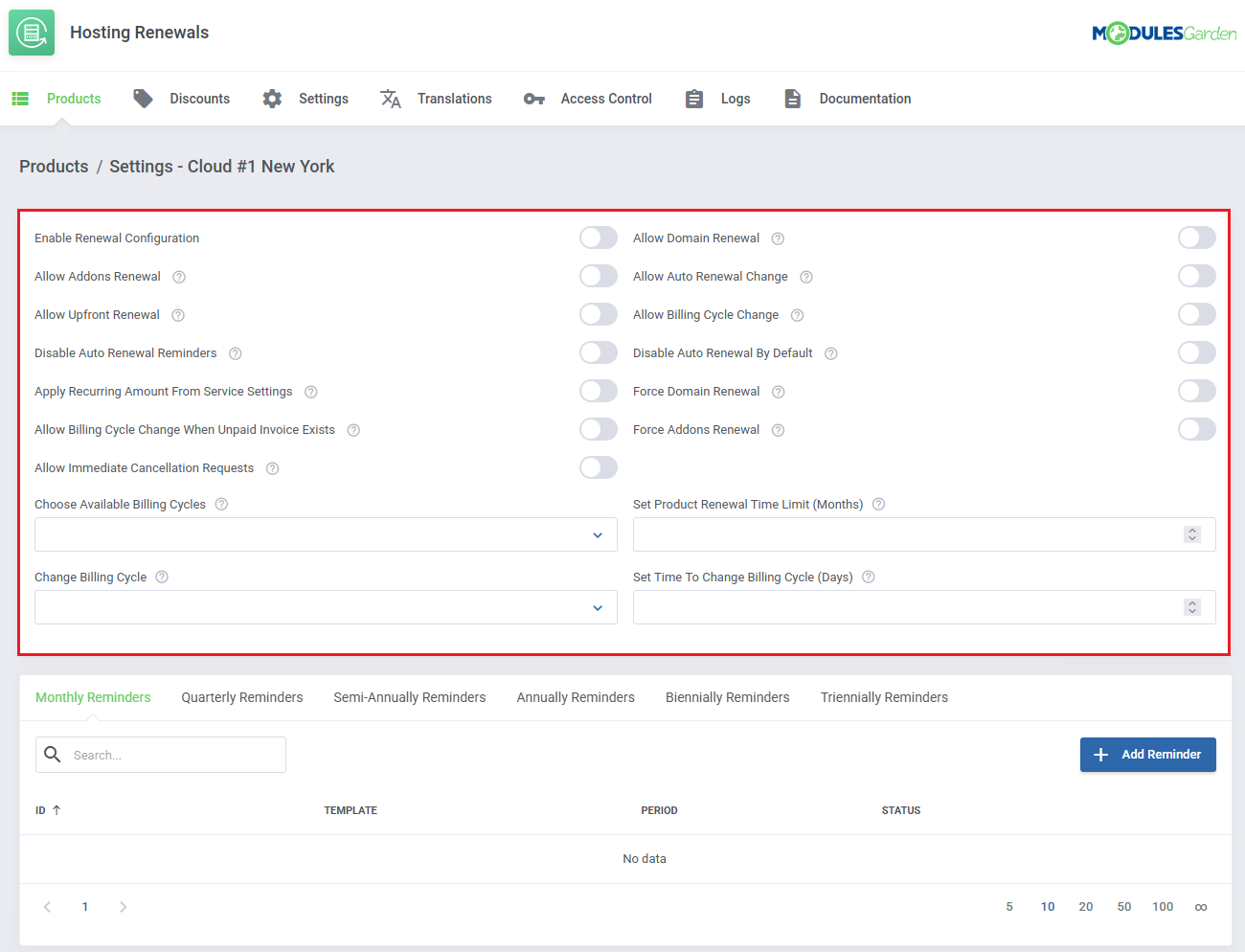Open Annually Reminders tab
The height and width of the screenshot is (952, 1245).
click(x=576, y=697)
